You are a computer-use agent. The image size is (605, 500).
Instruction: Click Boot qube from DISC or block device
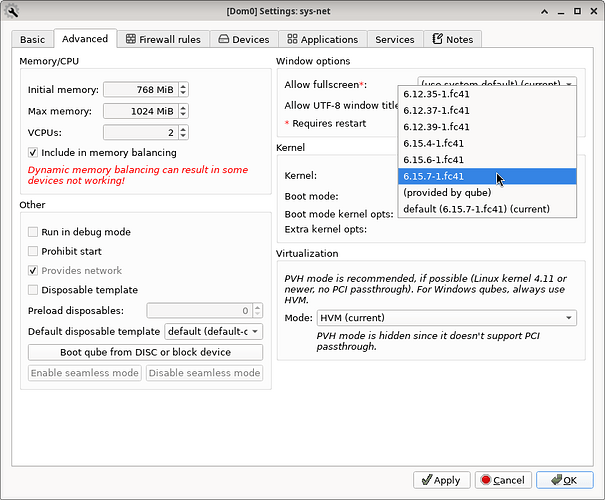(145, 352)
